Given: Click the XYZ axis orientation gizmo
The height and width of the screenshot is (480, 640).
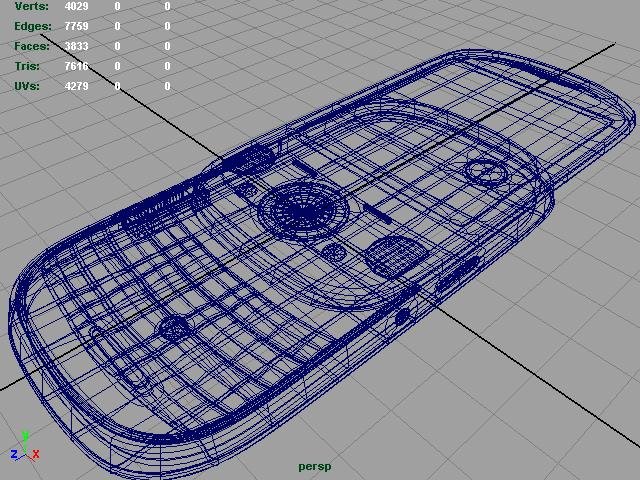Looking at the screenshot, I should tap(25, 447).
